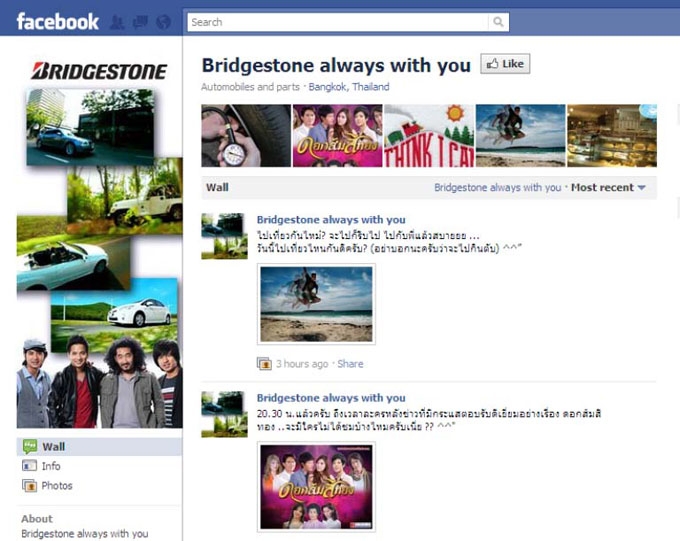Click the search magnifier icon
This screenshot has width=680, height=541.
pos(498,22)
